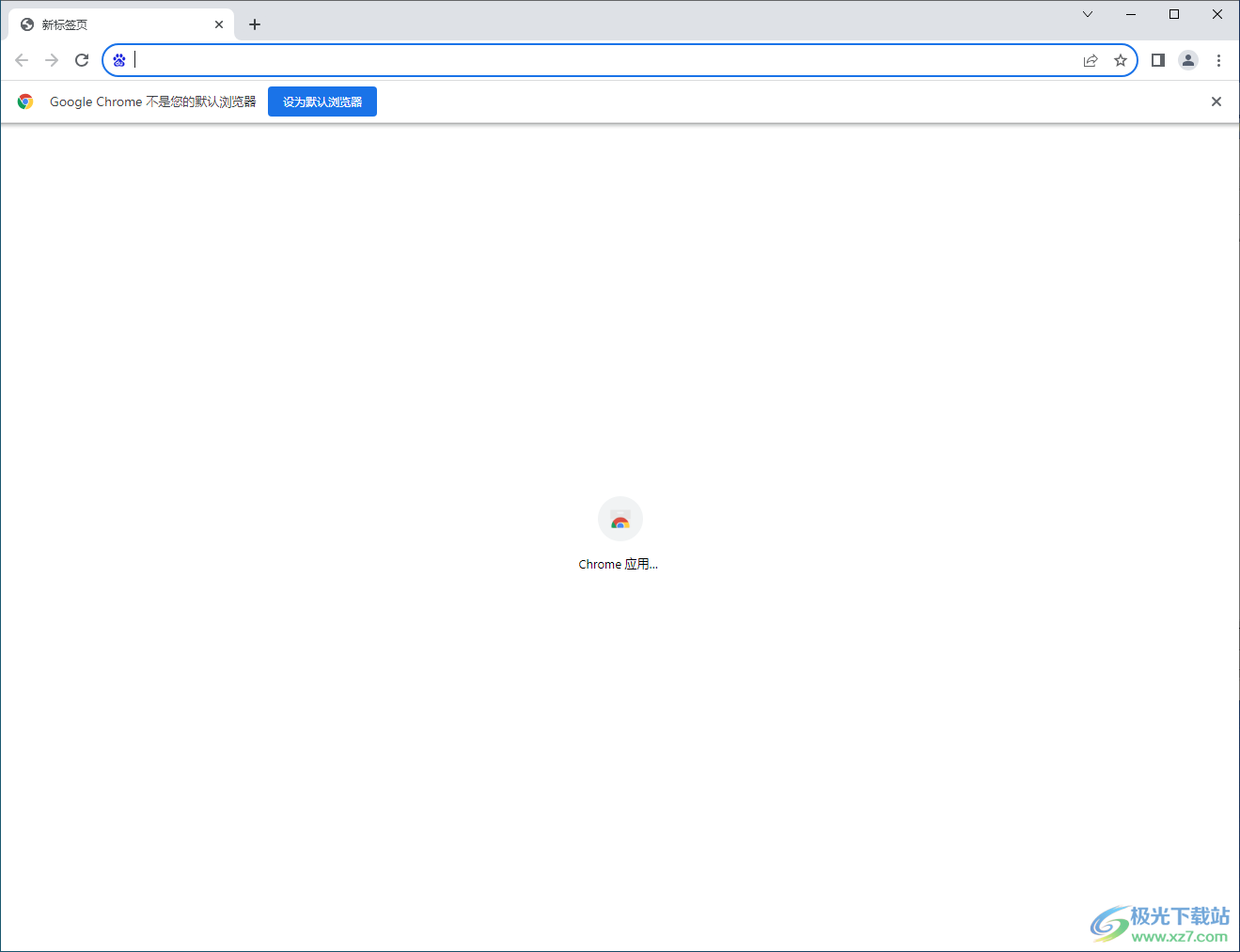Open the user profile avatar menu
This screenshot has height=952, width=1240.
(1188, 60)
